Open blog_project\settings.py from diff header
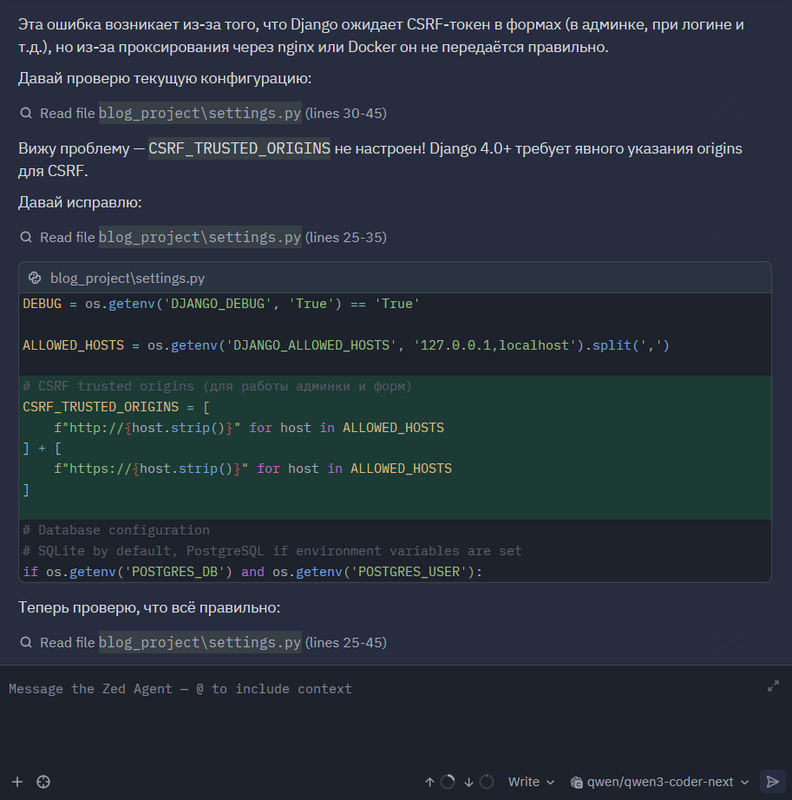The image size is (792, 800). (127, 278)
